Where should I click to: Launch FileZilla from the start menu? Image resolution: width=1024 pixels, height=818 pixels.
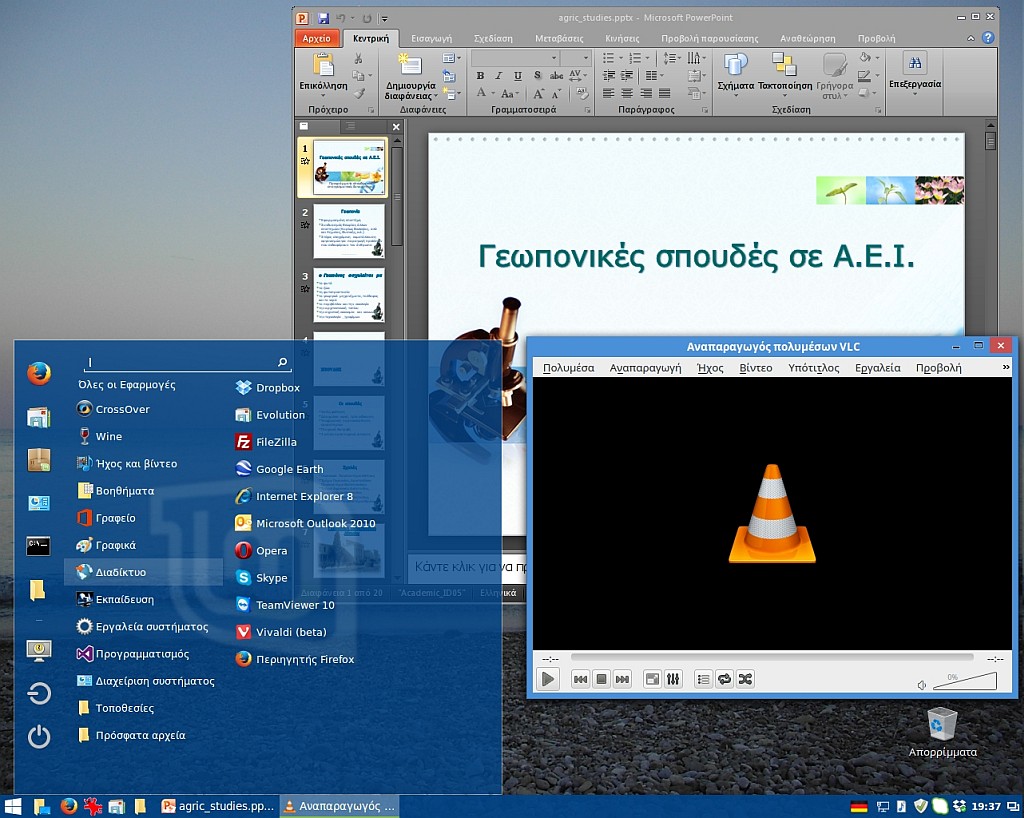[x=266, y=442]
